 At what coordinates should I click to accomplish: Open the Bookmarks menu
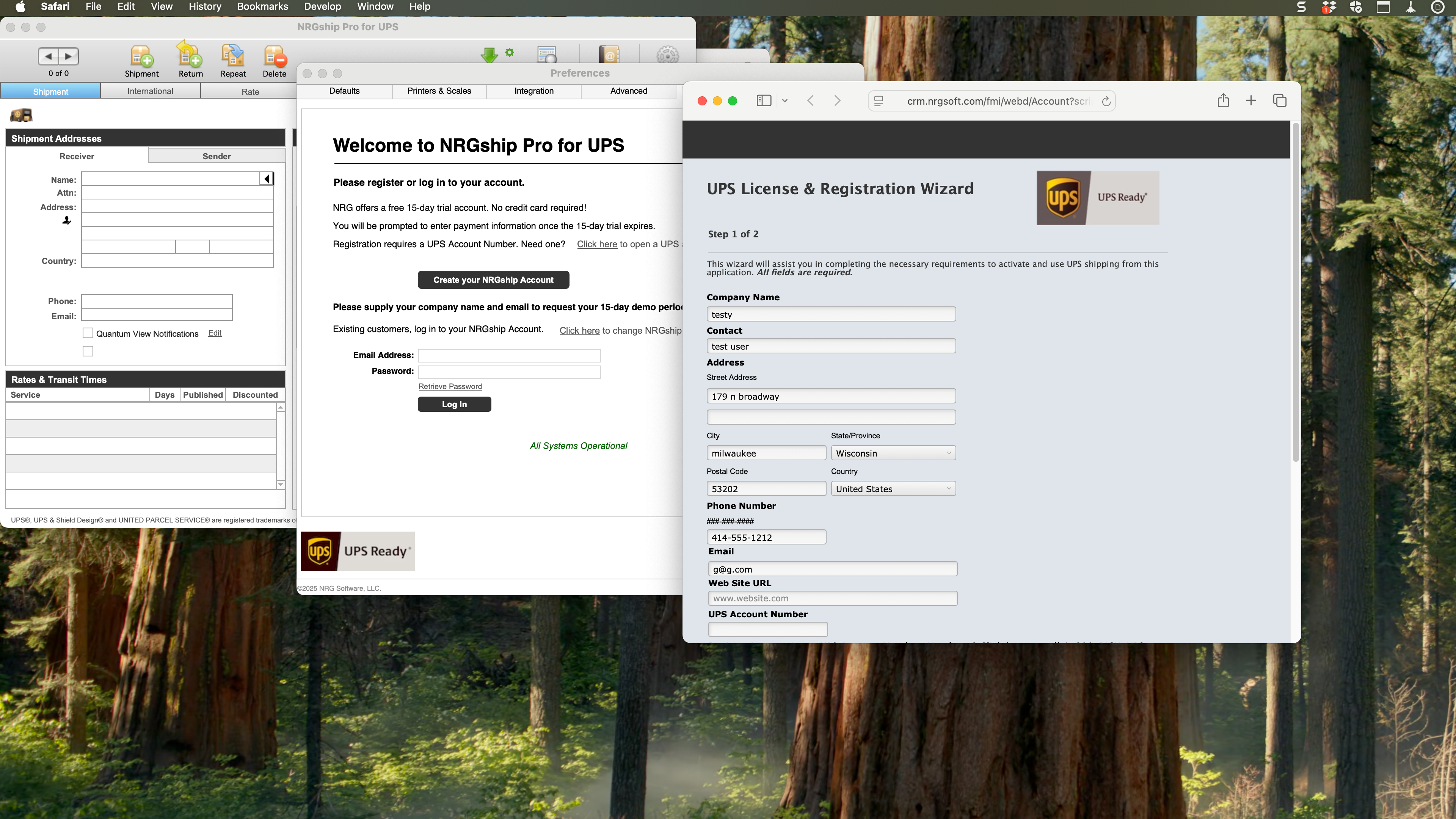[x=262, y=7]
